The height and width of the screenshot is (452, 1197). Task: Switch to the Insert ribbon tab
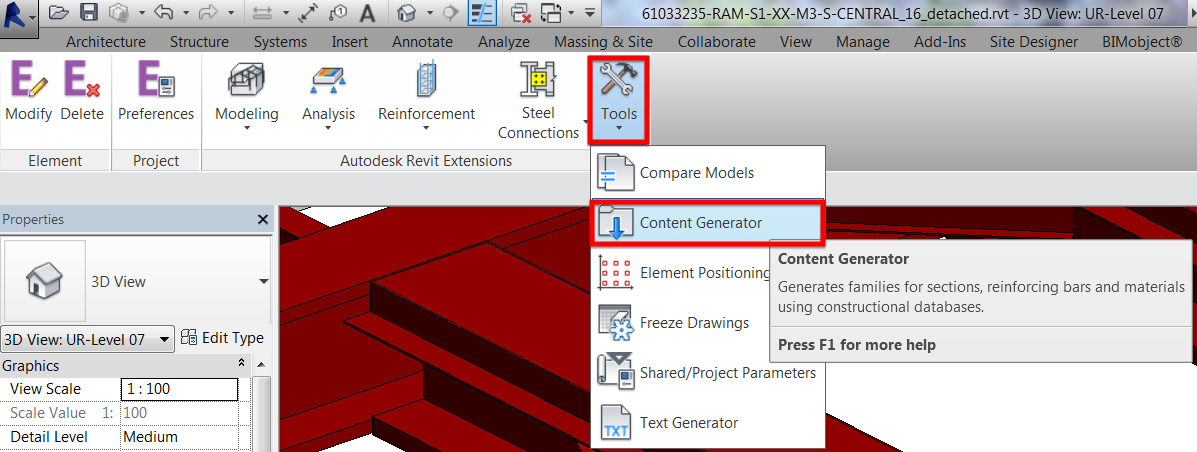350,42
